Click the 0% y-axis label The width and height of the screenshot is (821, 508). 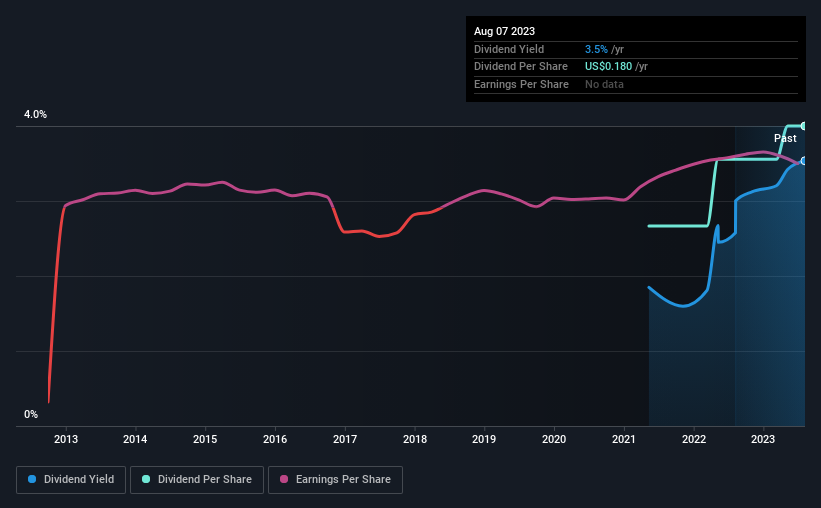click(x=31, y=414)
